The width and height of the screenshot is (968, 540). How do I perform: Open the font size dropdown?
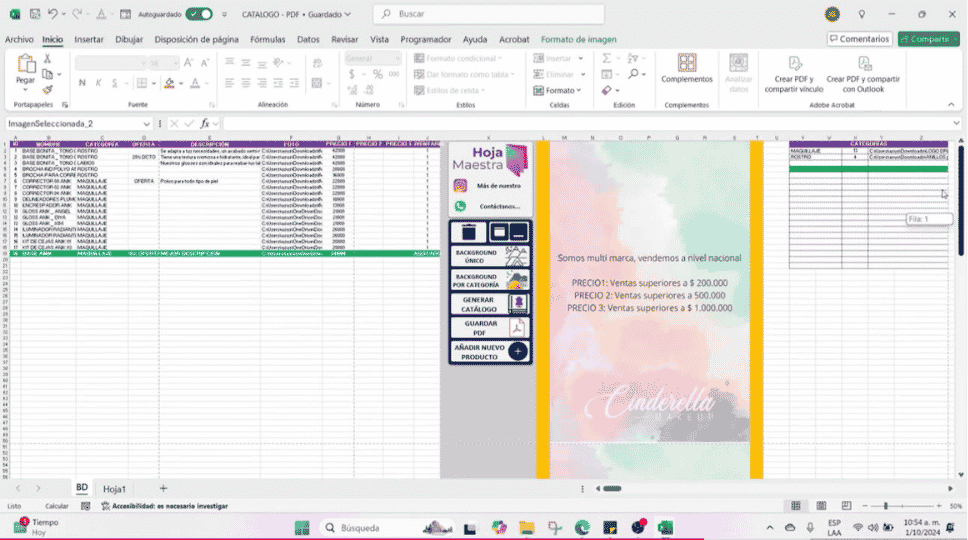point(175,63)
